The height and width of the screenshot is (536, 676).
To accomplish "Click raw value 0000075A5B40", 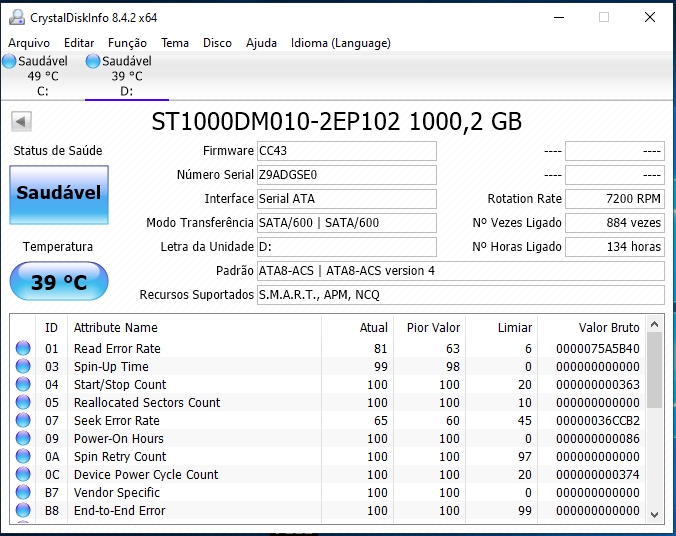I will pos(598,348).
